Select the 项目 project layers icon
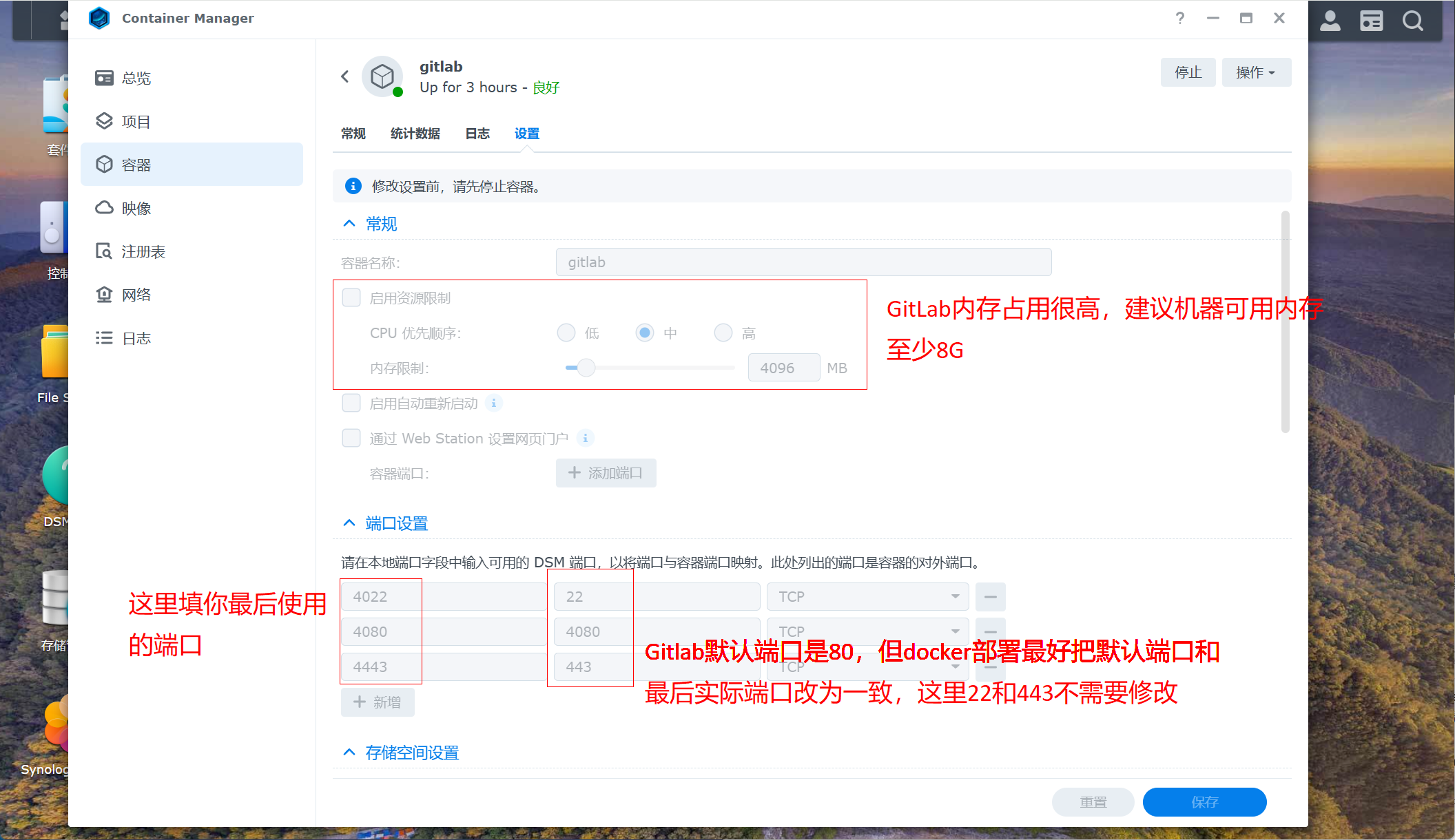This screenshot has width=1455, height=840. [x=104, y=121]
